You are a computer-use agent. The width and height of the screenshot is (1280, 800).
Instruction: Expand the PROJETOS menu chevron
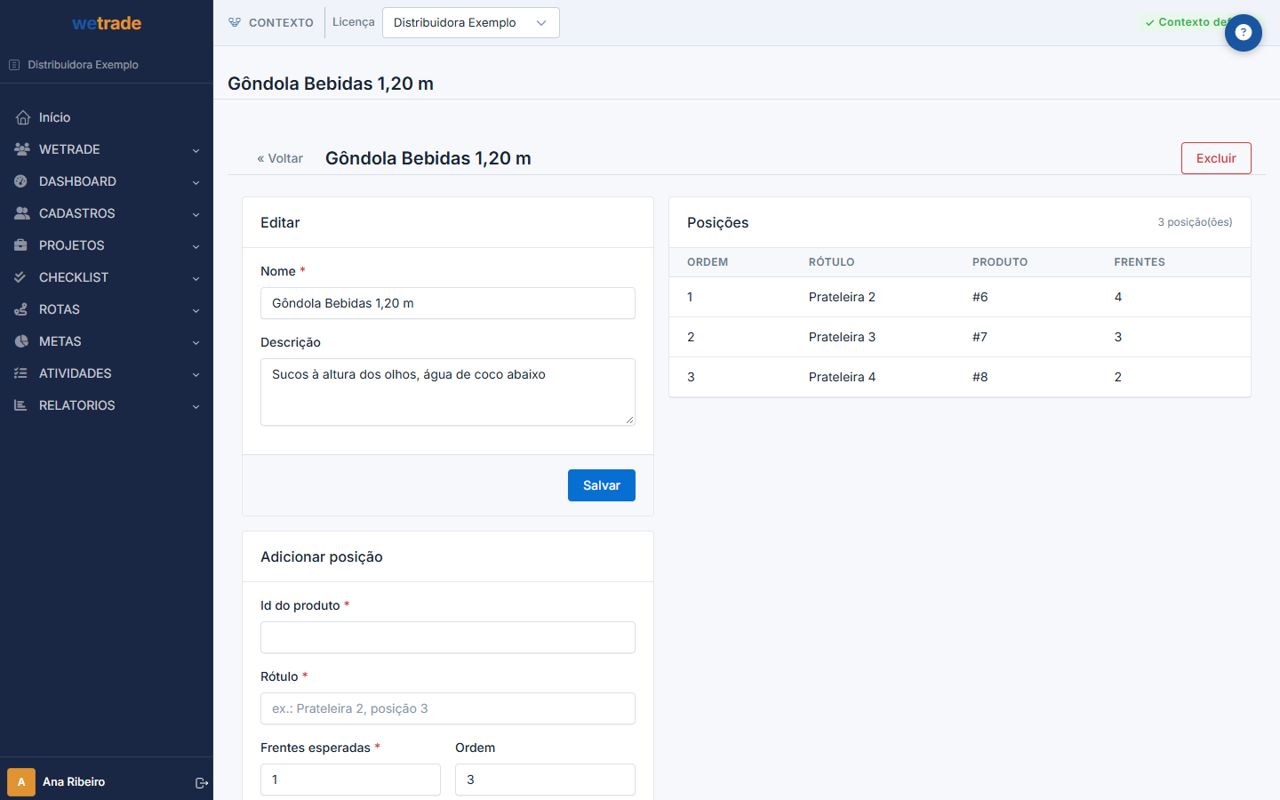(x=196, y=247)
